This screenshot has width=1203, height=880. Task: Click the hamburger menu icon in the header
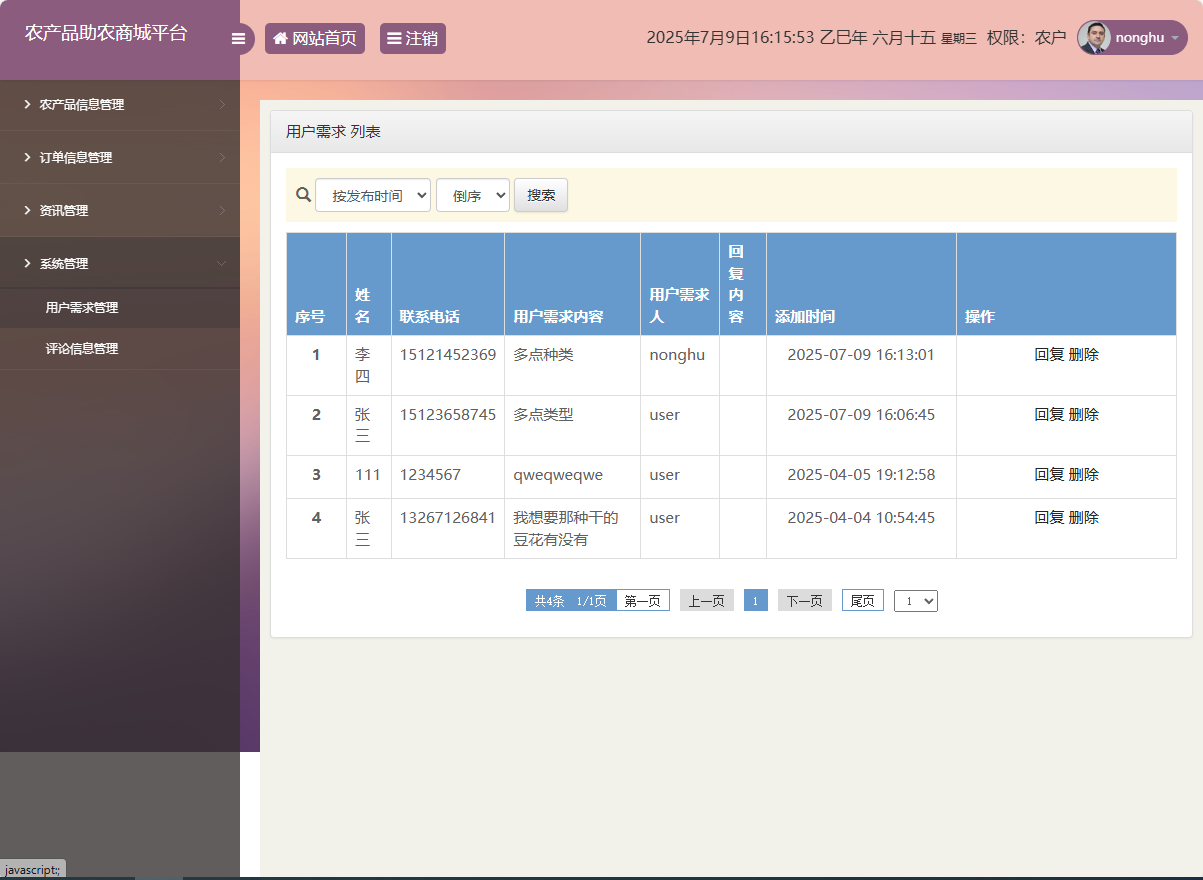coord(238,37)
